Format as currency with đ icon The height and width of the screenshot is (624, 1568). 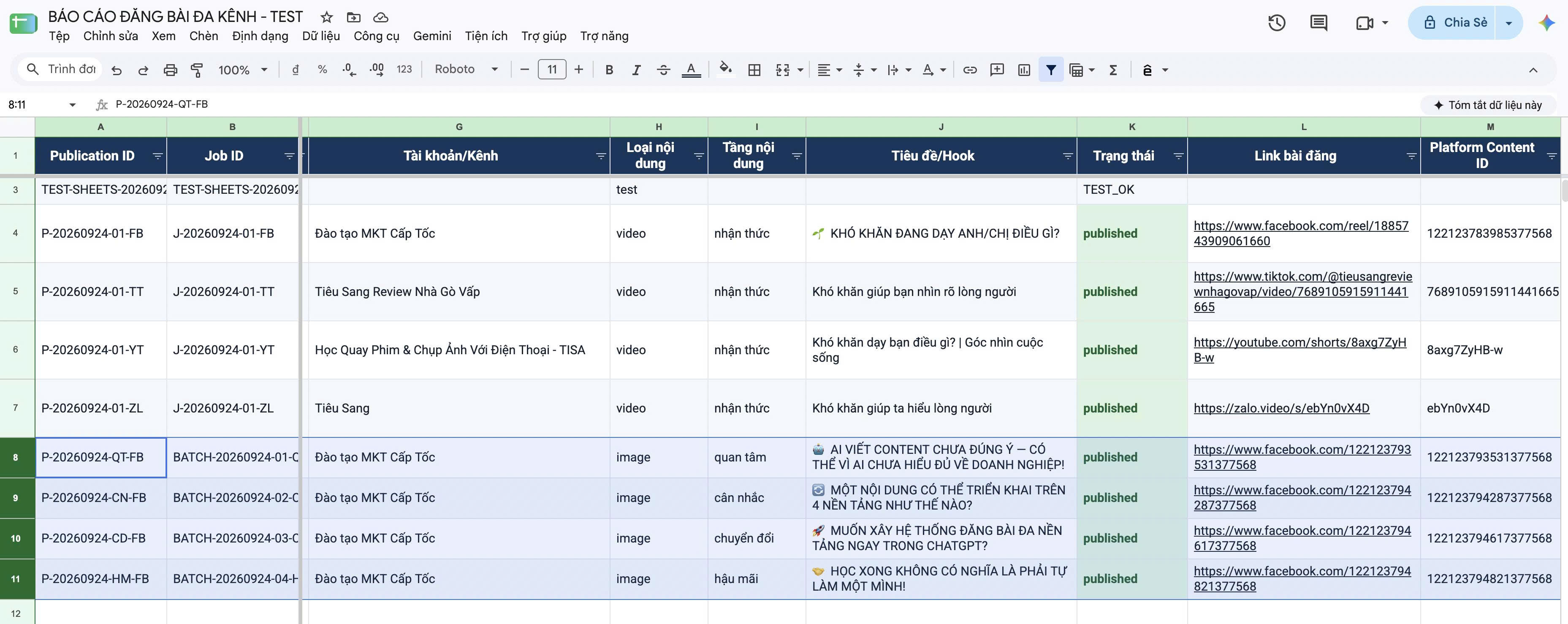click(x=295, y=70)
